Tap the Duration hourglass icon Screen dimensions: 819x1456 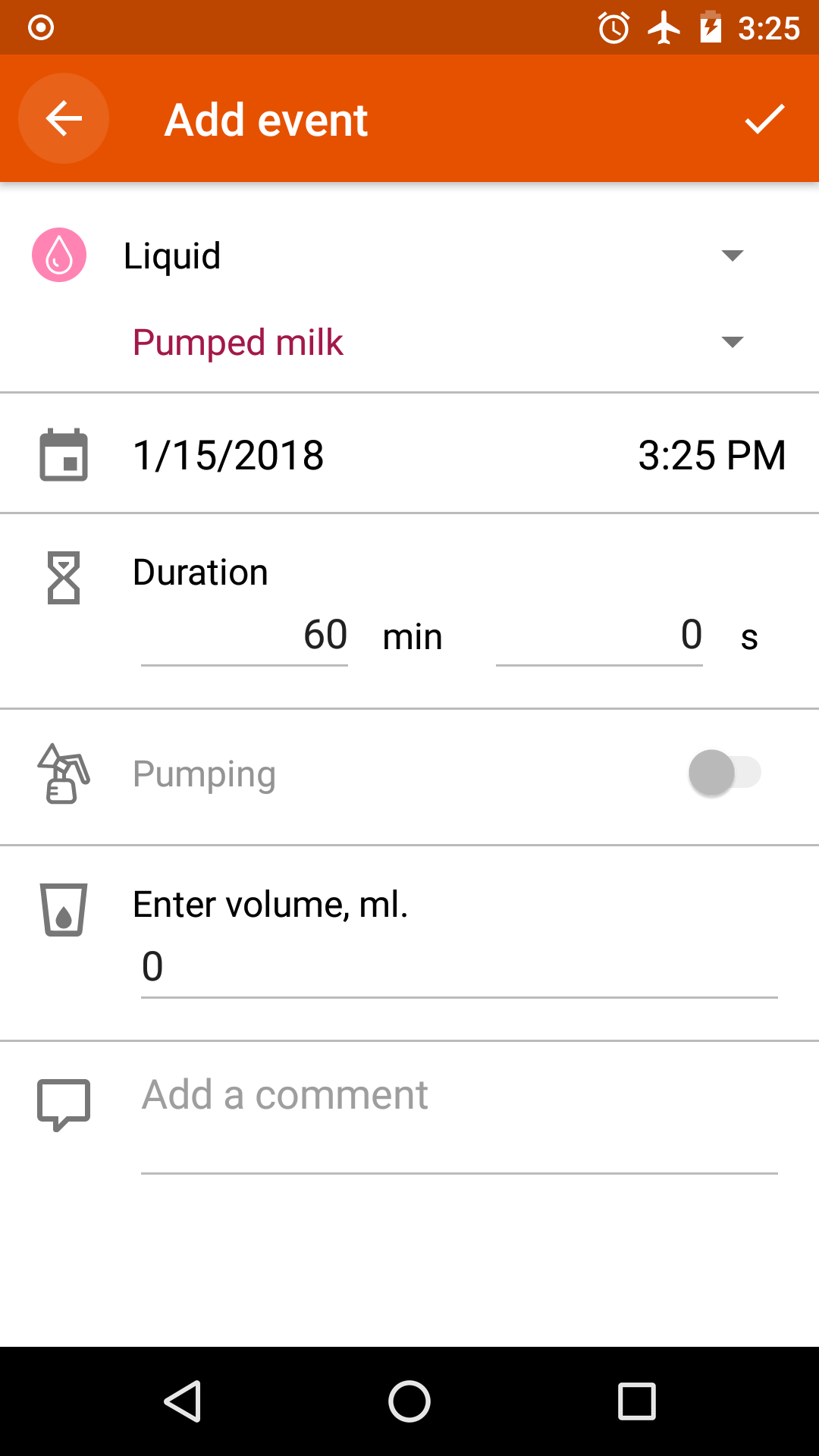click(x=64, y=578)
